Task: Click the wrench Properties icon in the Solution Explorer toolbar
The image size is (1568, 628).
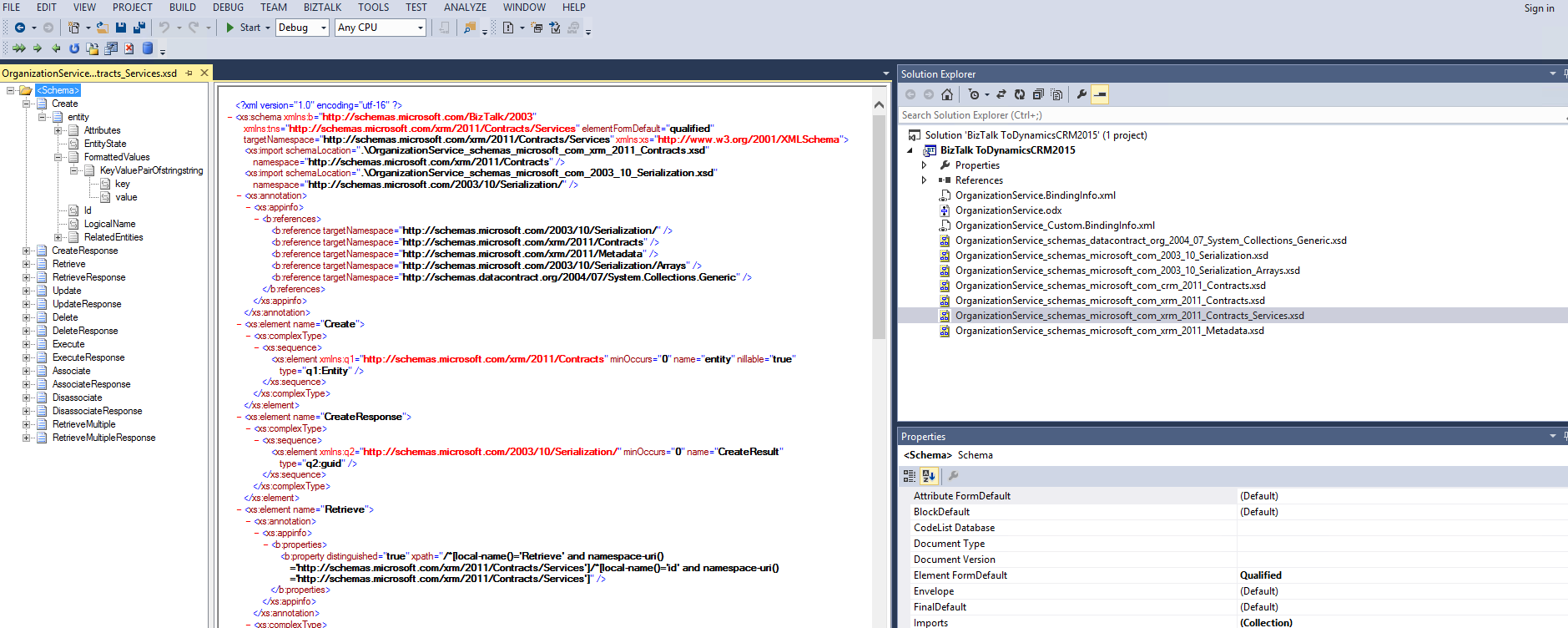Action: 1081,94
